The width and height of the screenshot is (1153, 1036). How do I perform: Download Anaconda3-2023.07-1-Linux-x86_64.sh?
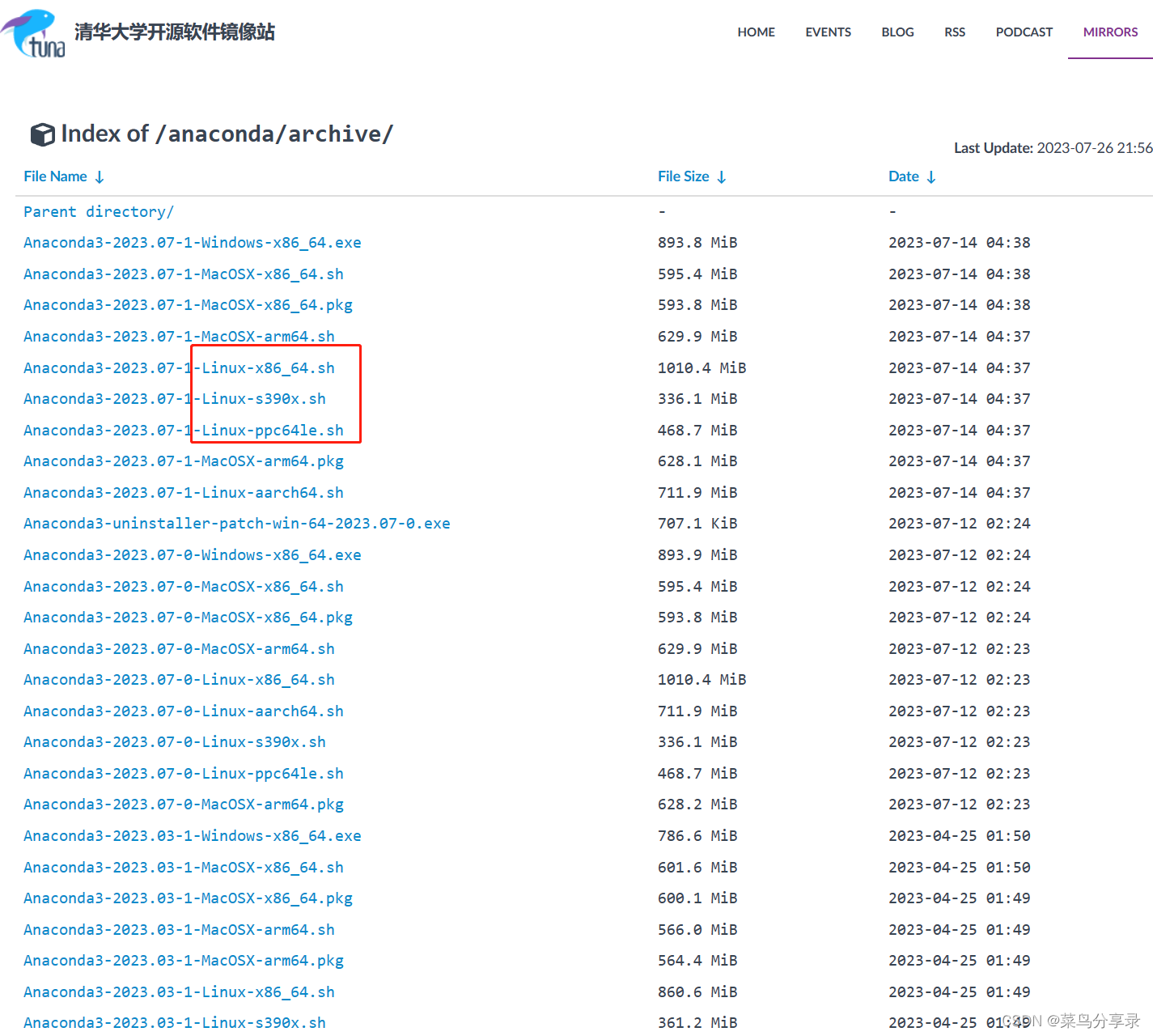(179, 368)
